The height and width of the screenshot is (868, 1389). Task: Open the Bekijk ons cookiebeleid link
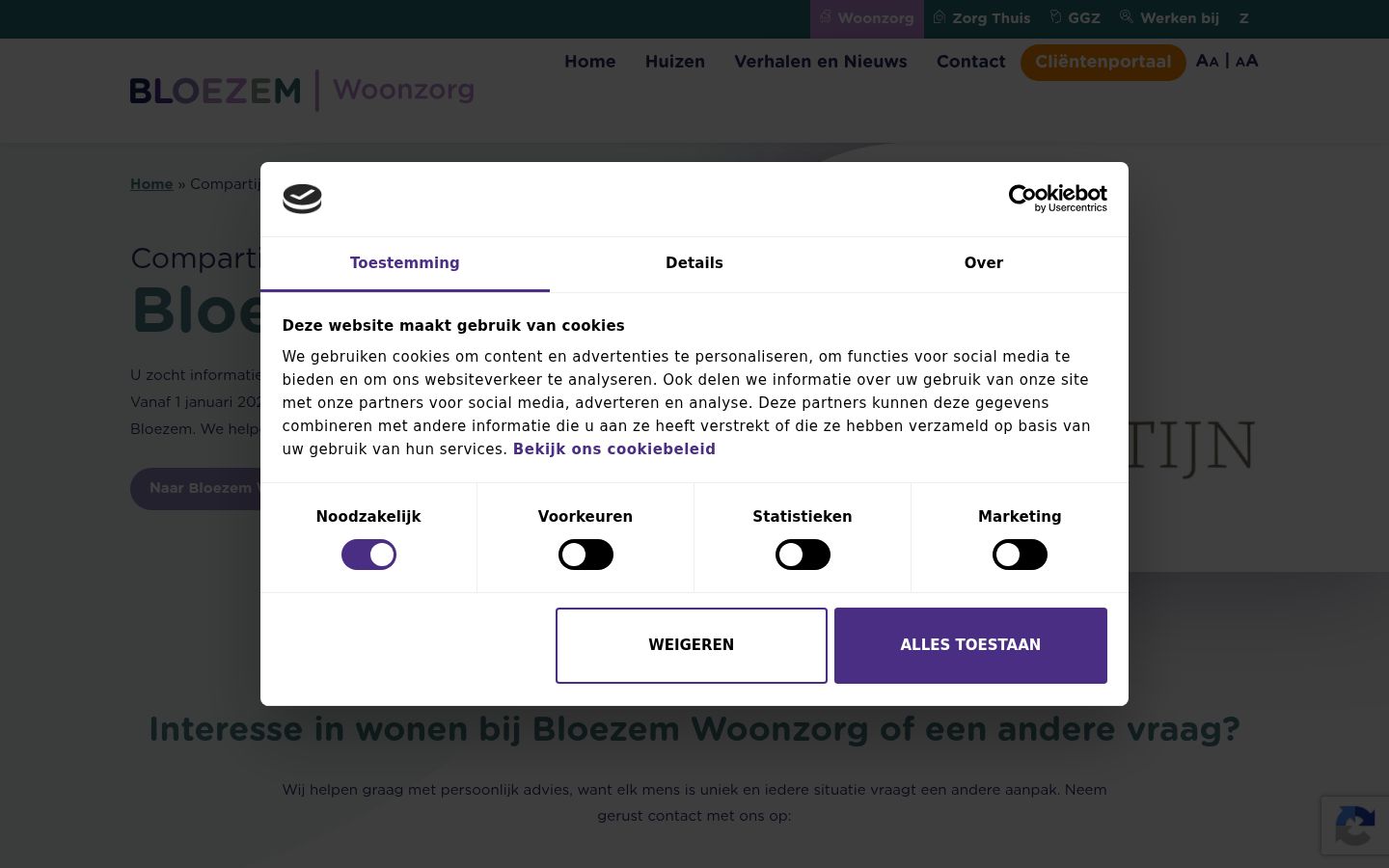click(614, 449)
